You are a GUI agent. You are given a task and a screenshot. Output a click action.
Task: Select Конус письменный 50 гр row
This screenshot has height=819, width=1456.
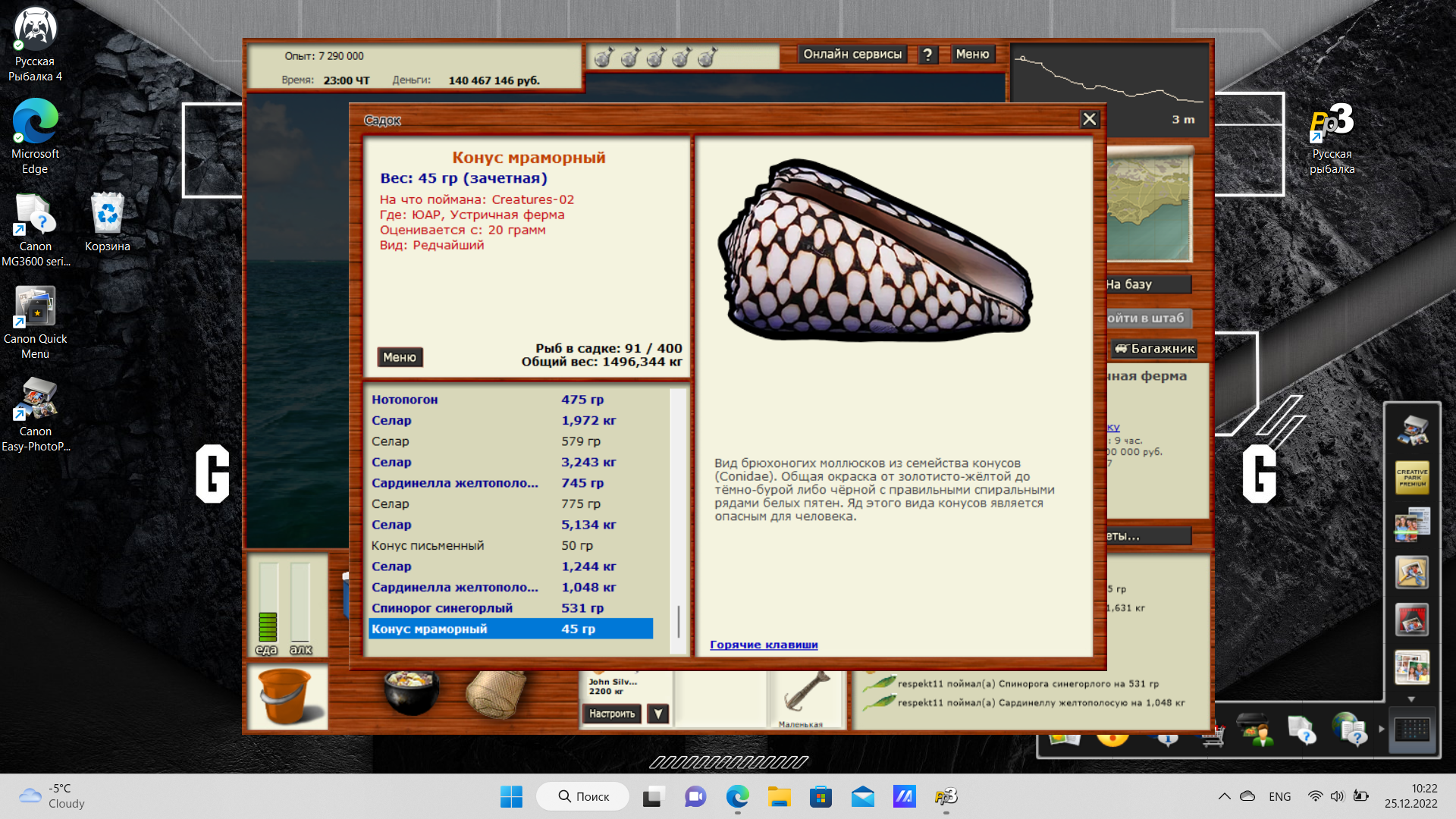(x=510, y=545)
